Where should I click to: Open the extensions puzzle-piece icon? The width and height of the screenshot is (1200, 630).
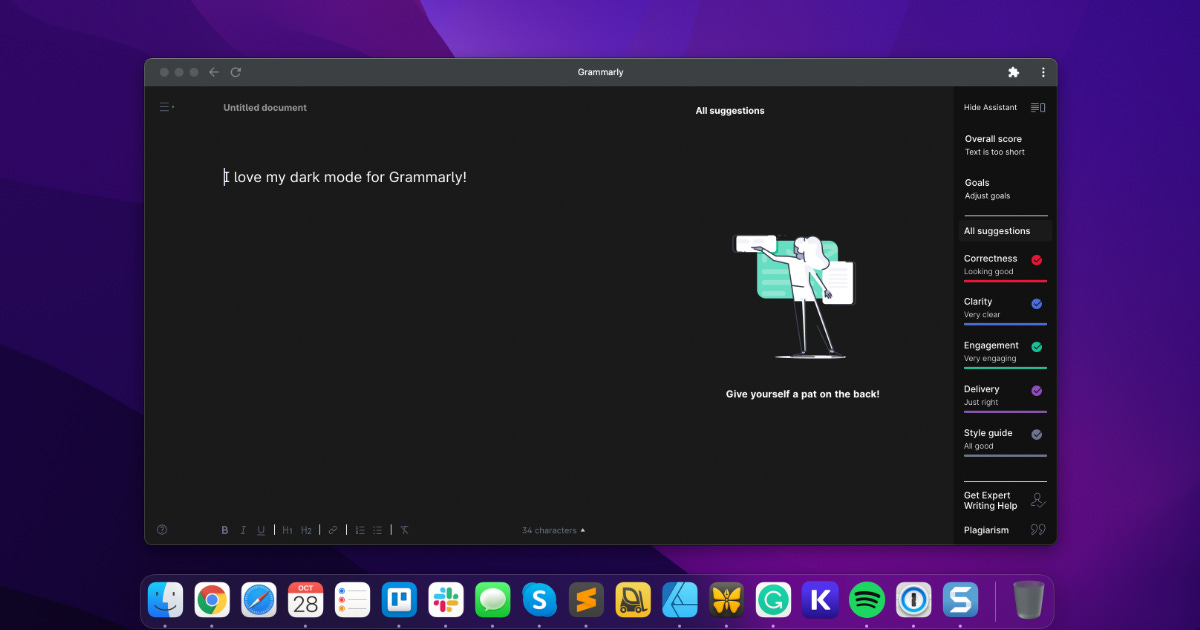(1013, 72)
